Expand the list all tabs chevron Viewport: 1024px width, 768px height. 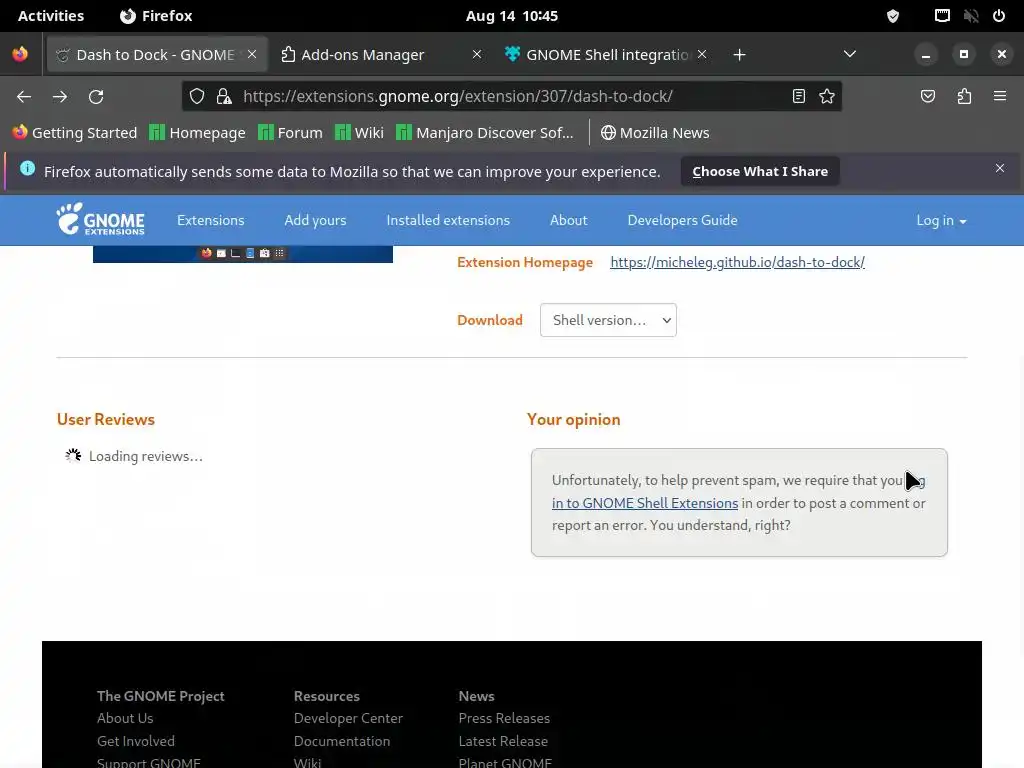point(850,54)
